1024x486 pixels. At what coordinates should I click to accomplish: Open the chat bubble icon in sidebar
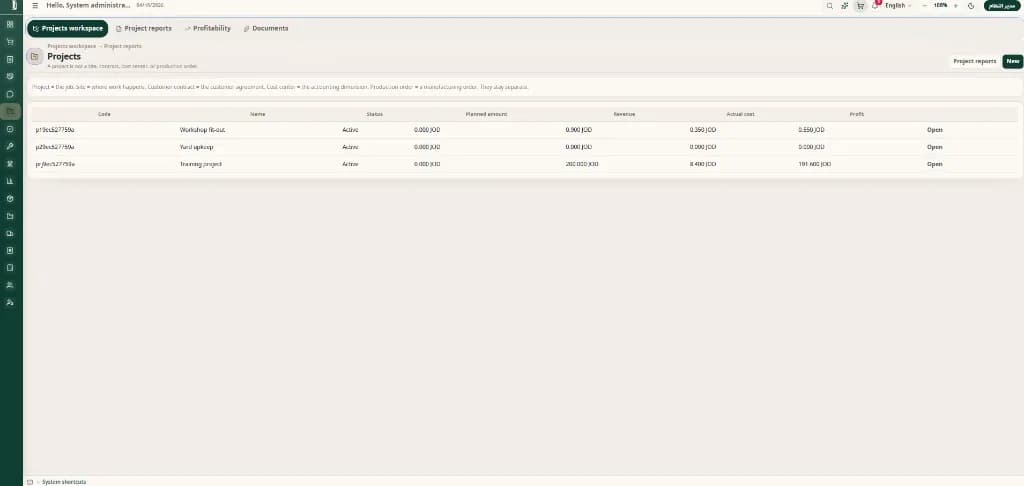(x=10, y=94)
